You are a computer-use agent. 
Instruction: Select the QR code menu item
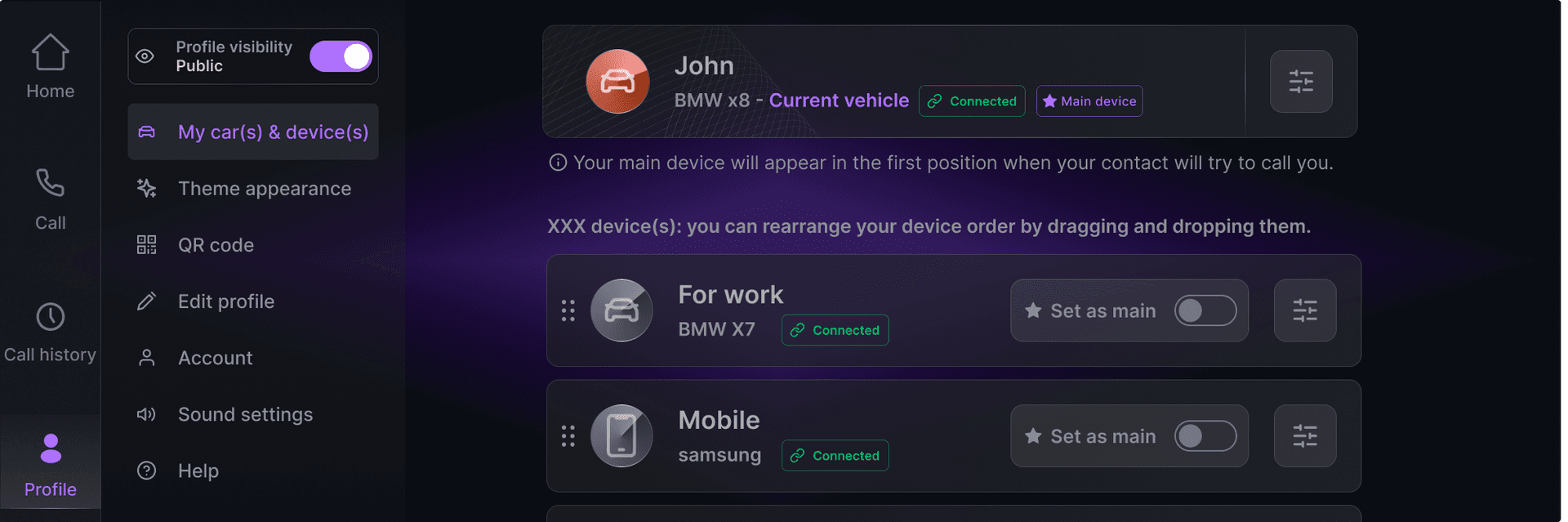tap(216, 245)
